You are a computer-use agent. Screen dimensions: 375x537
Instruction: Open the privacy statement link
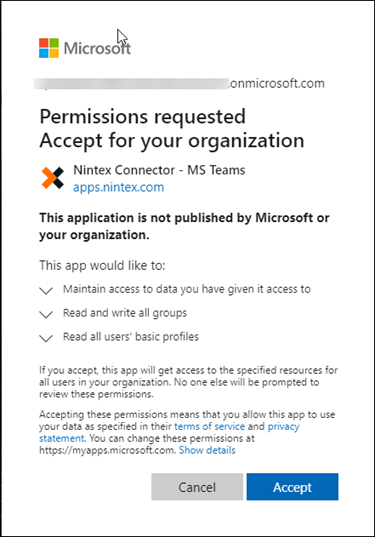[x=169, y=432]
